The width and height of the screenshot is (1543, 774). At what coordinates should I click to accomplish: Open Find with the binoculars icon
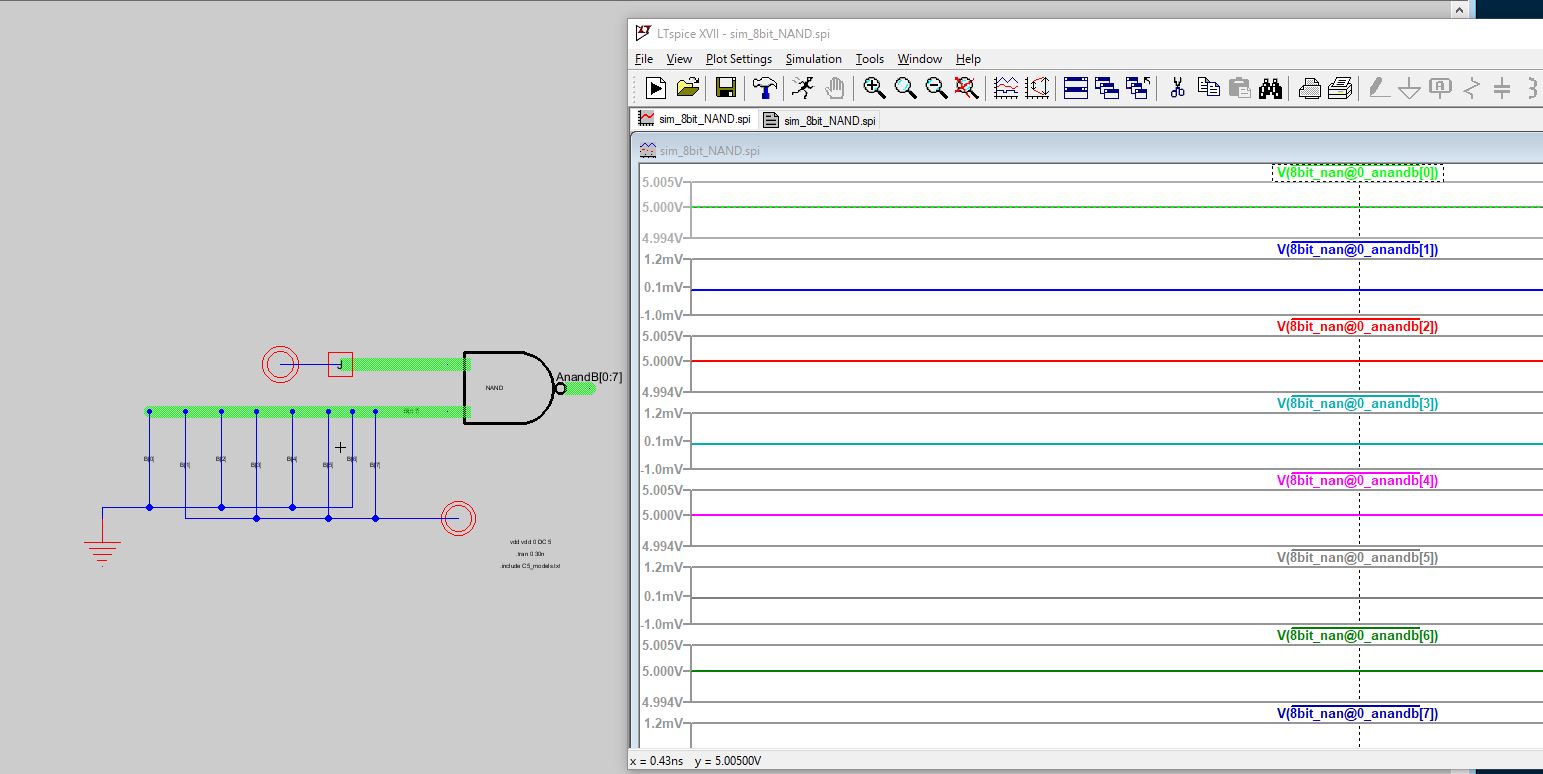(1270, 88)
